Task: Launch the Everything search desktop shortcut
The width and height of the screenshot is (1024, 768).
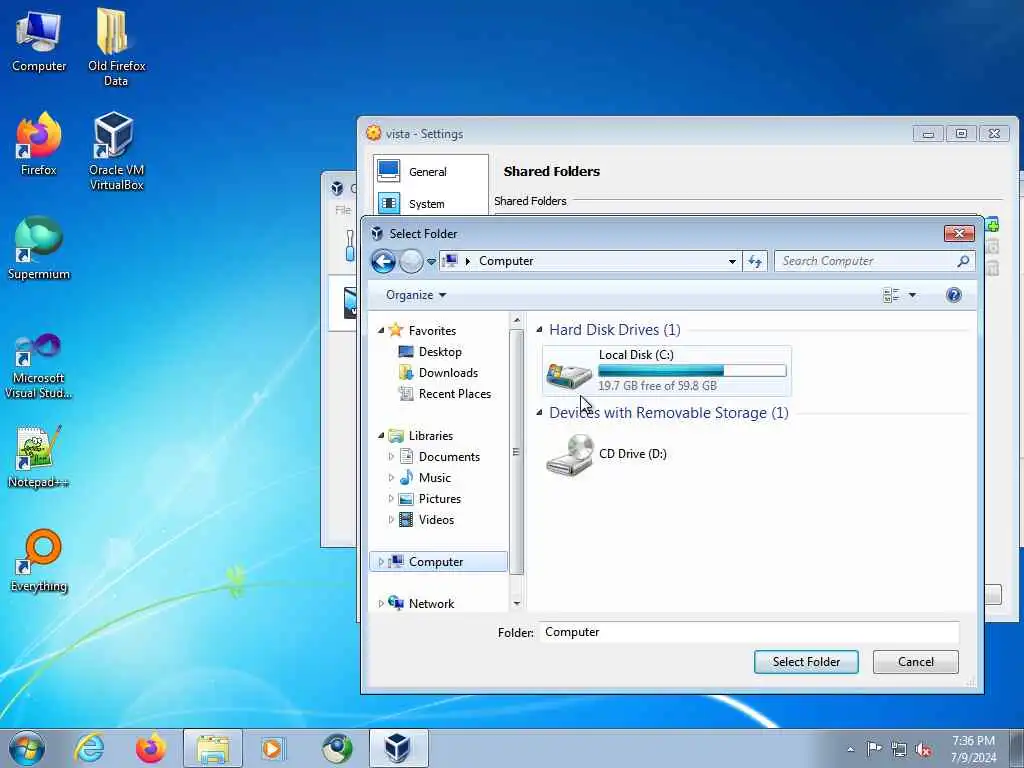Action: (39, 561)
